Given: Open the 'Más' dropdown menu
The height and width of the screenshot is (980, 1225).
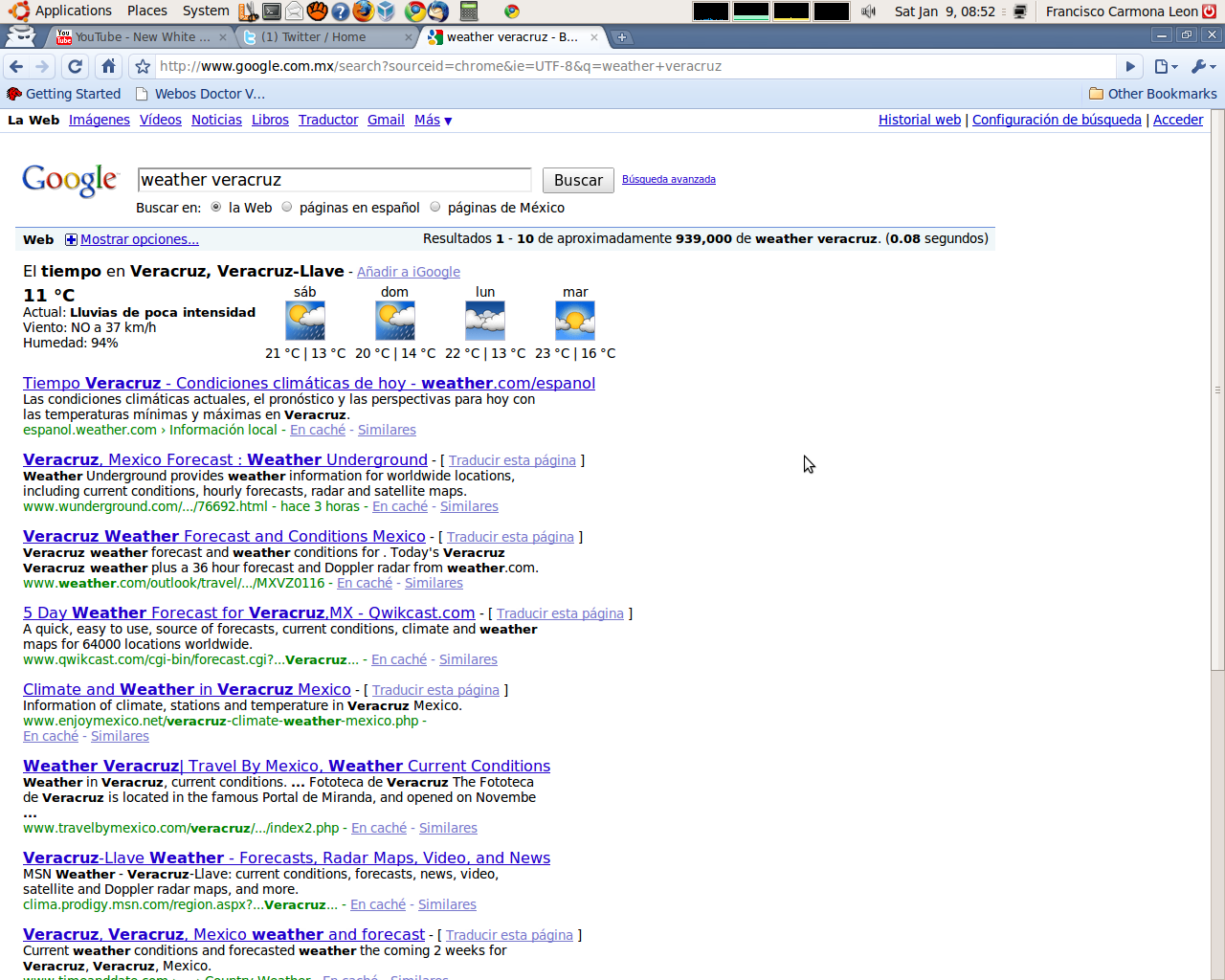Looking at the screenshot, I should (x=433, y=120).
